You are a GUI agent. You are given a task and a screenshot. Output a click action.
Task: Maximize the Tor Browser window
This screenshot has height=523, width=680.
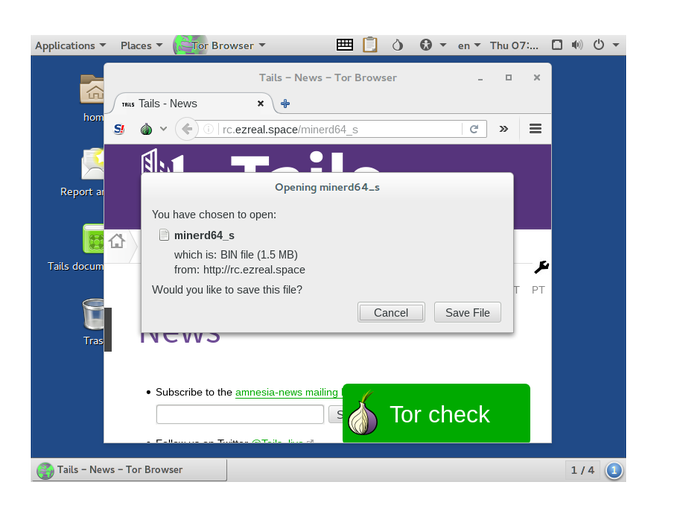click(x=509, y=78)
